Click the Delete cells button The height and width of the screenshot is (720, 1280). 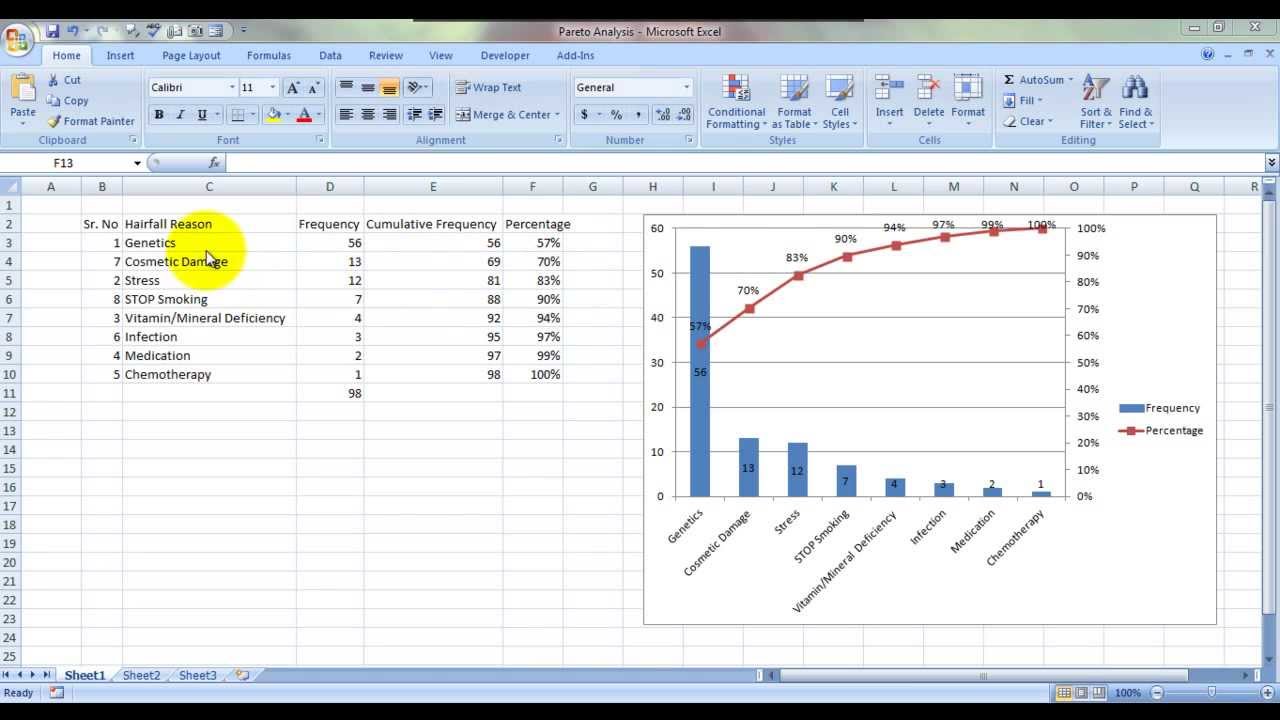[929, 102]
